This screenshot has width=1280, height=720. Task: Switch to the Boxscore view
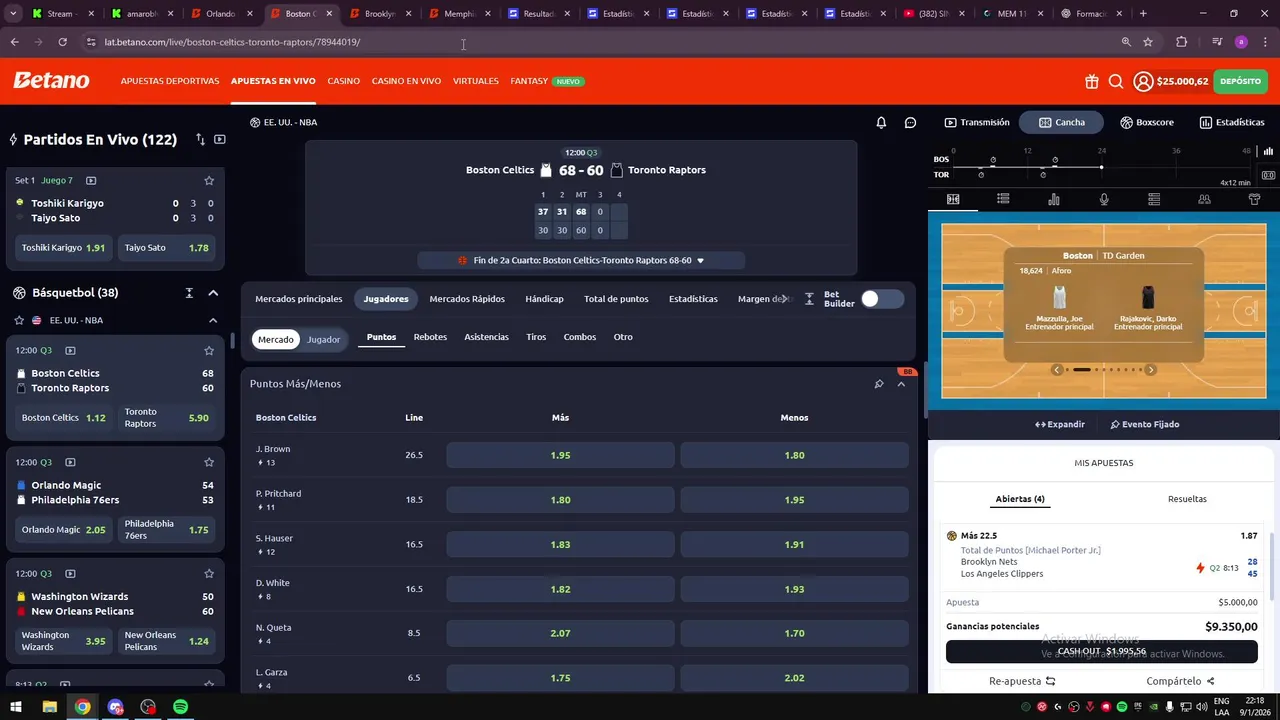click(1147, 122)
